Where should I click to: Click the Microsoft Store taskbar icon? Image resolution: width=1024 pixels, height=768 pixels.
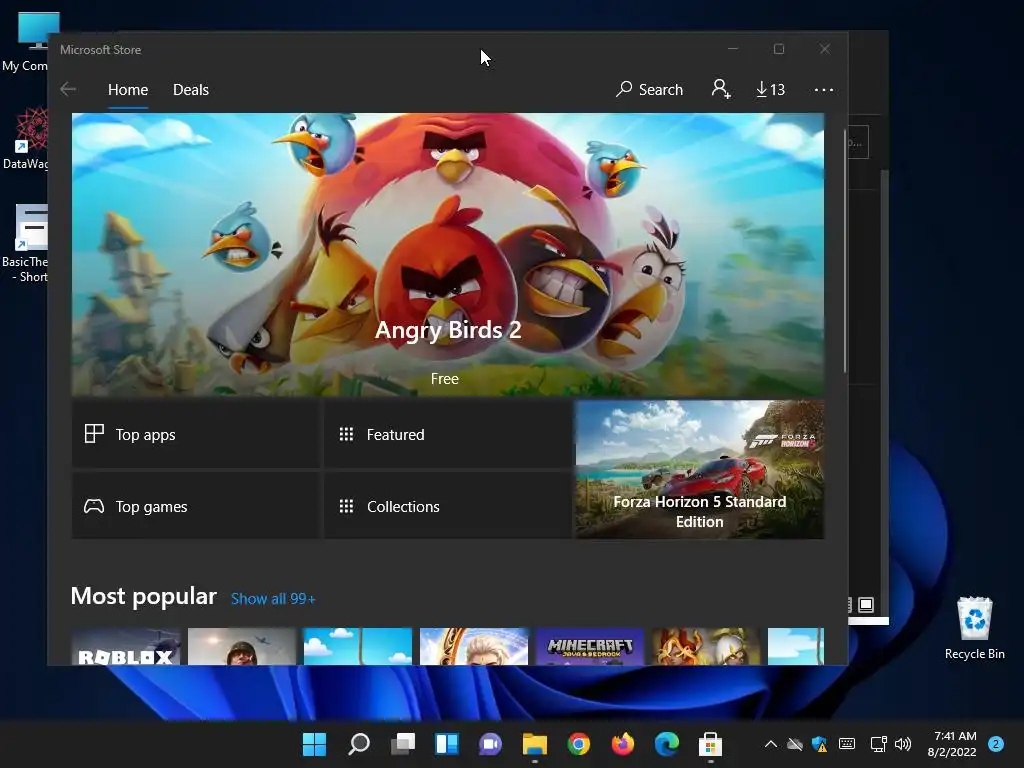click(x=711, y=744)
